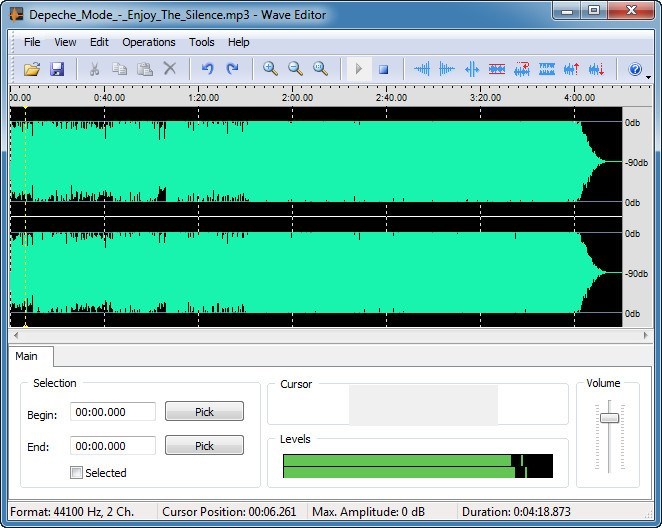Amplify volume up waveform icon

tap(572, 69)
